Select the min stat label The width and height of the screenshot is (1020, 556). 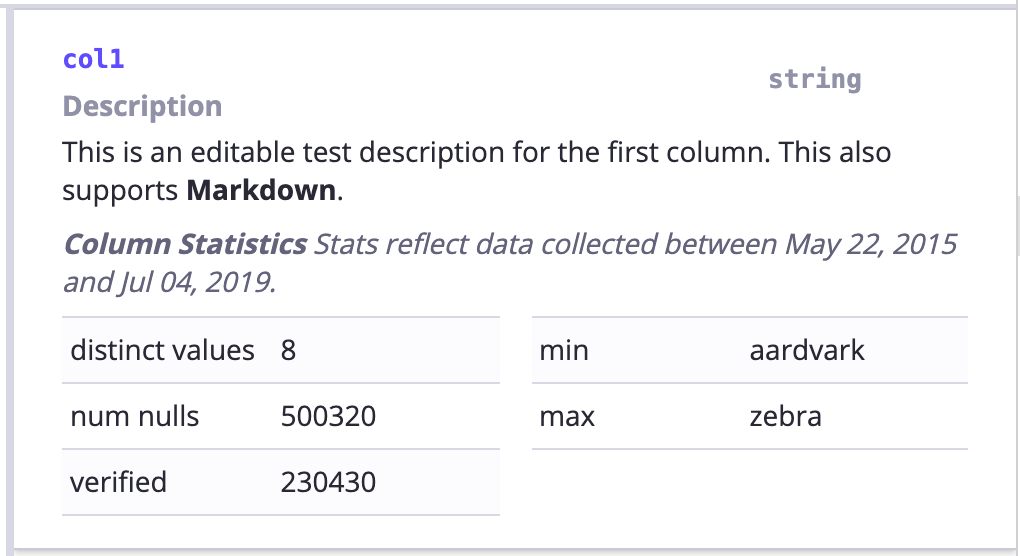pos(564,351)
